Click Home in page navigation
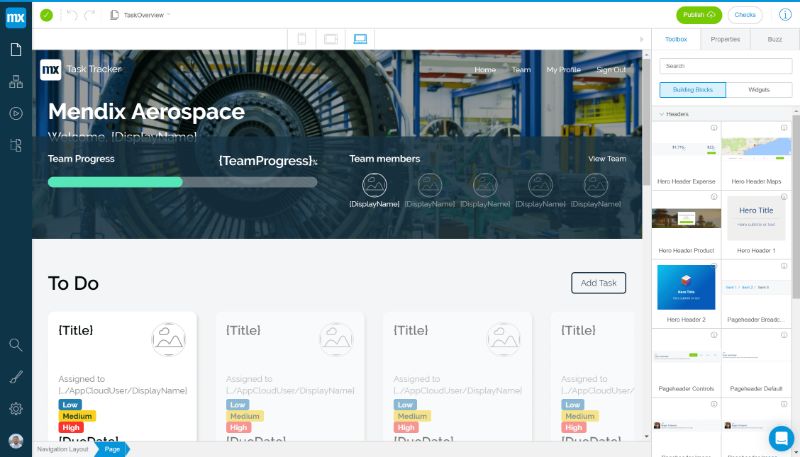 point(485,69)
